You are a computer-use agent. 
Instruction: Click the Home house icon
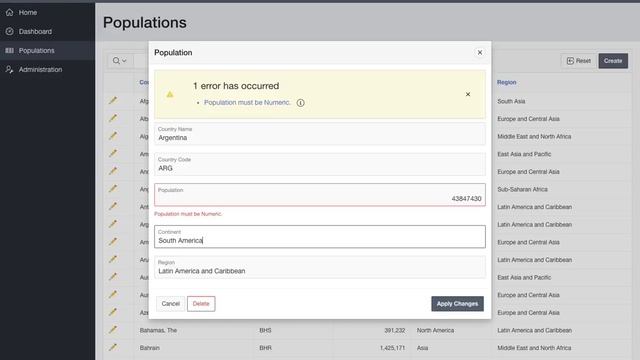pyautogui.click(x=9, y=13)
